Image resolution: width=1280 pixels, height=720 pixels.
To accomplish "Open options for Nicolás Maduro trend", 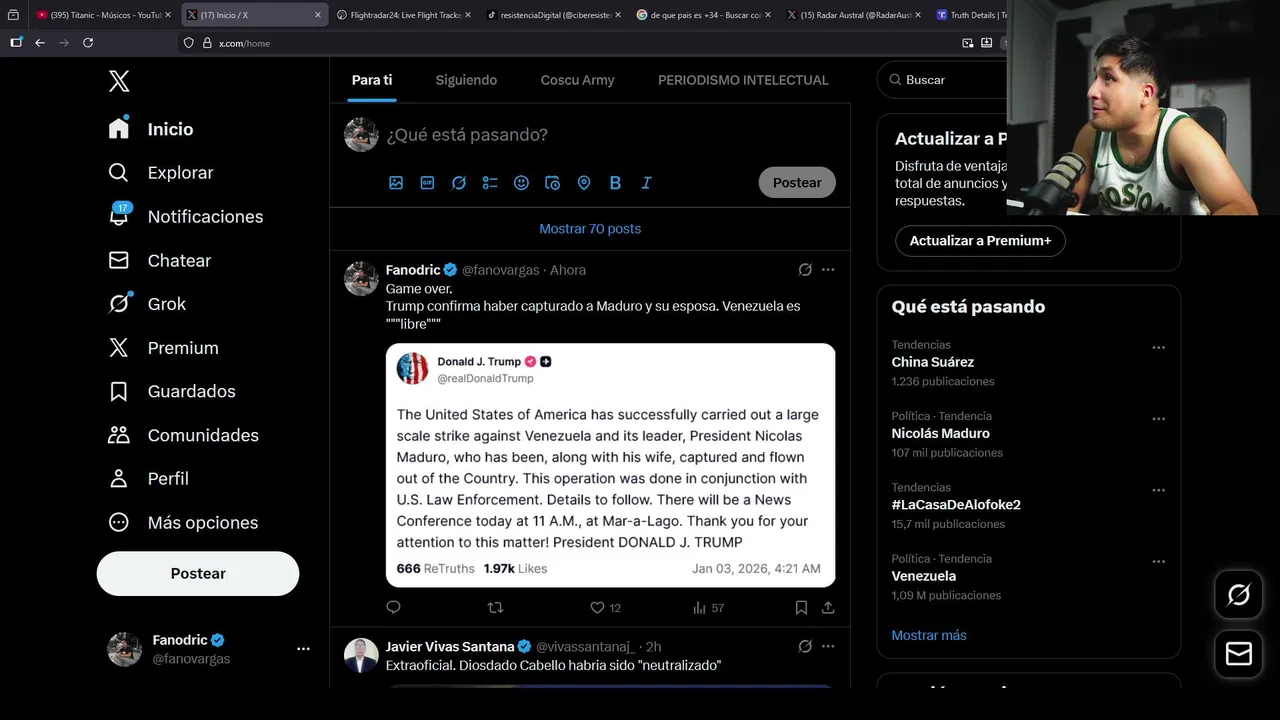I will (1158, 419).
